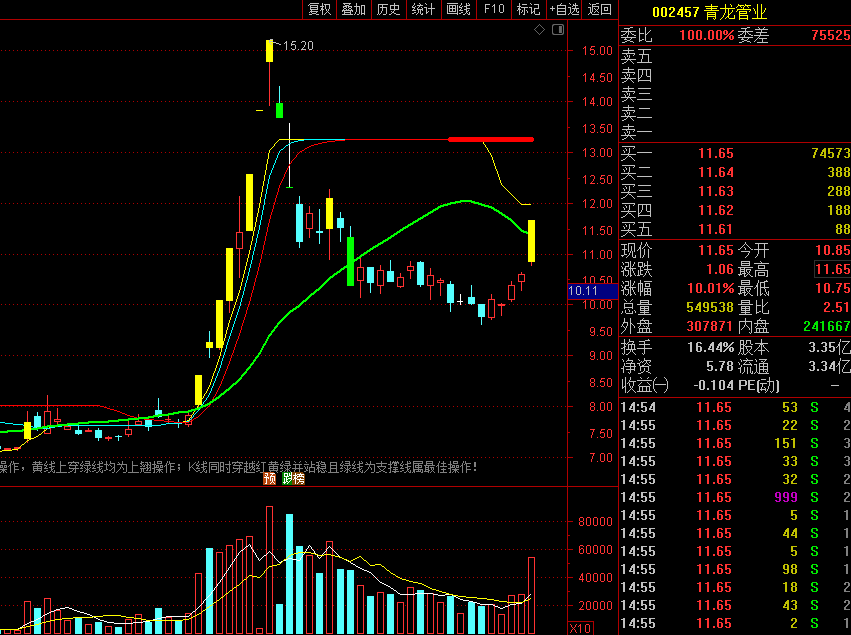Click the boxed 最高 value 11.65
851x635 pixels.
coord(833,269)
